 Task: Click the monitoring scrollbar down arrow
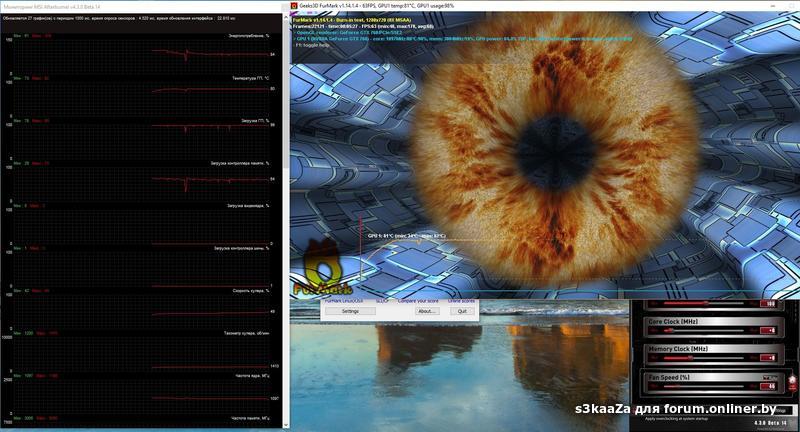pos(286,425)
